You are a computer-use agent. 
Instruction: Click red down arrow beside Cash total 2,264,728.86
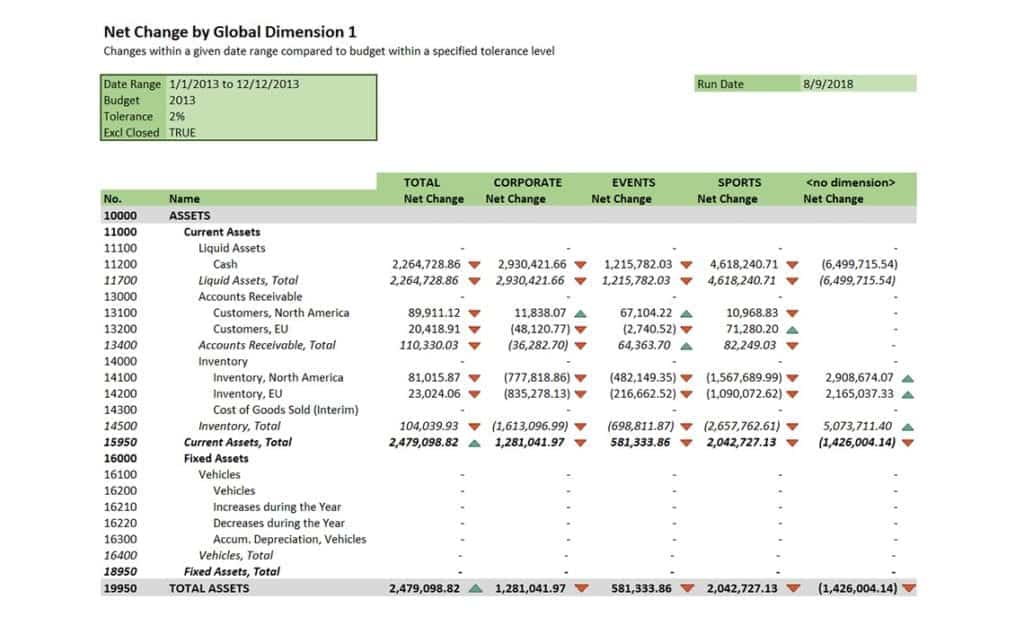(474, 265)
